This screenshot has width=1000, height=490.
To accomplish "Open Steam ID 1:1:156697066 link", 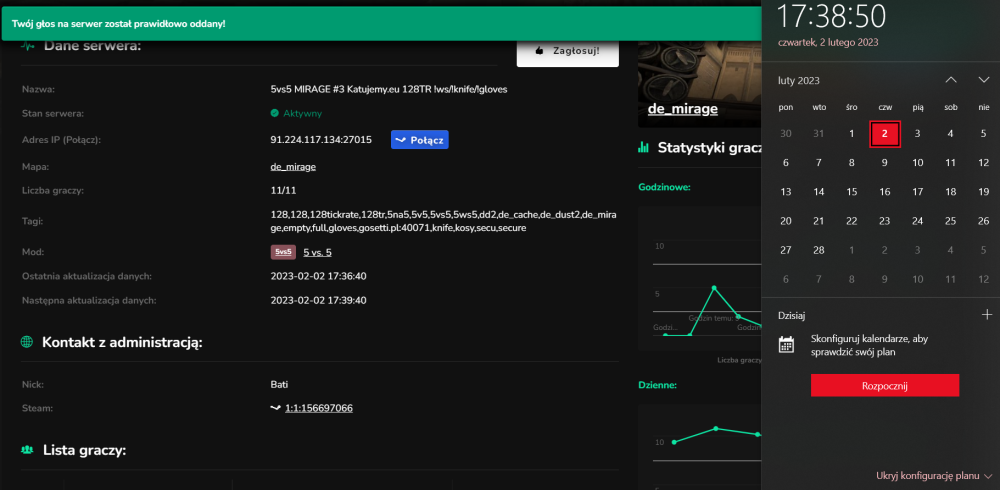I will 319,408.
